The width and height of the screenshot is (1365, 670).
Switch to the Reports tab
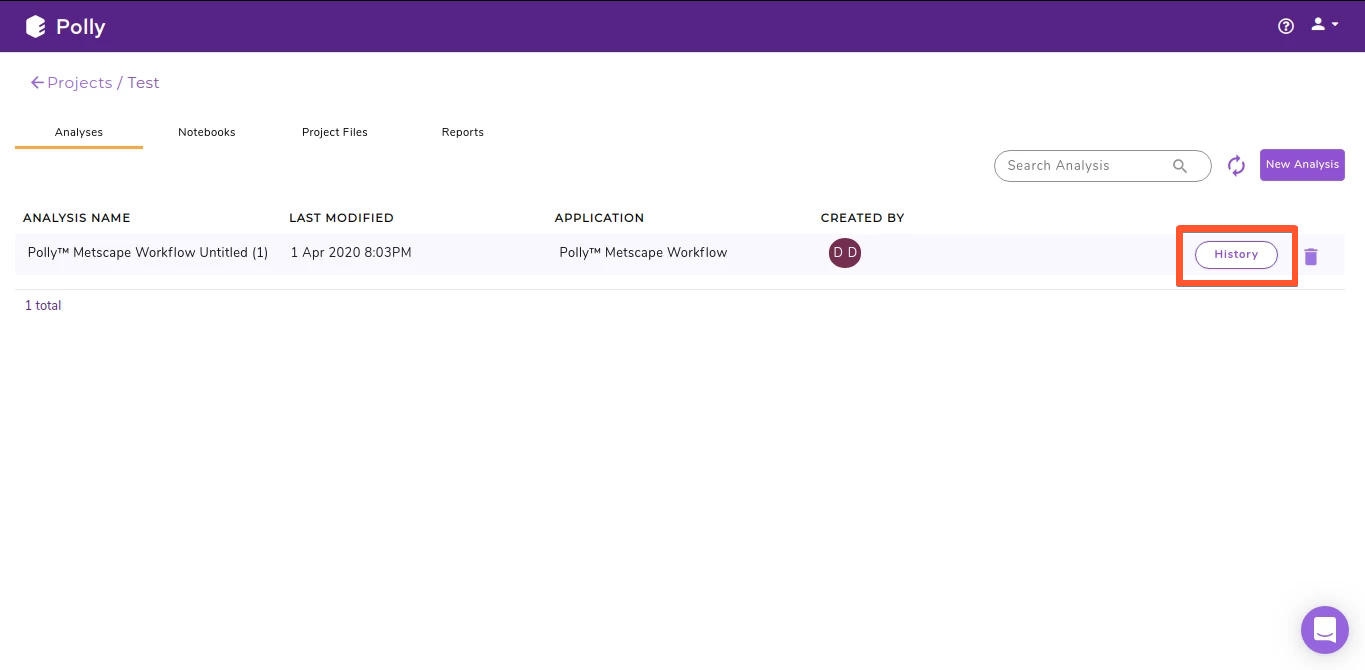pyautogui.click(x=462, y=131)
